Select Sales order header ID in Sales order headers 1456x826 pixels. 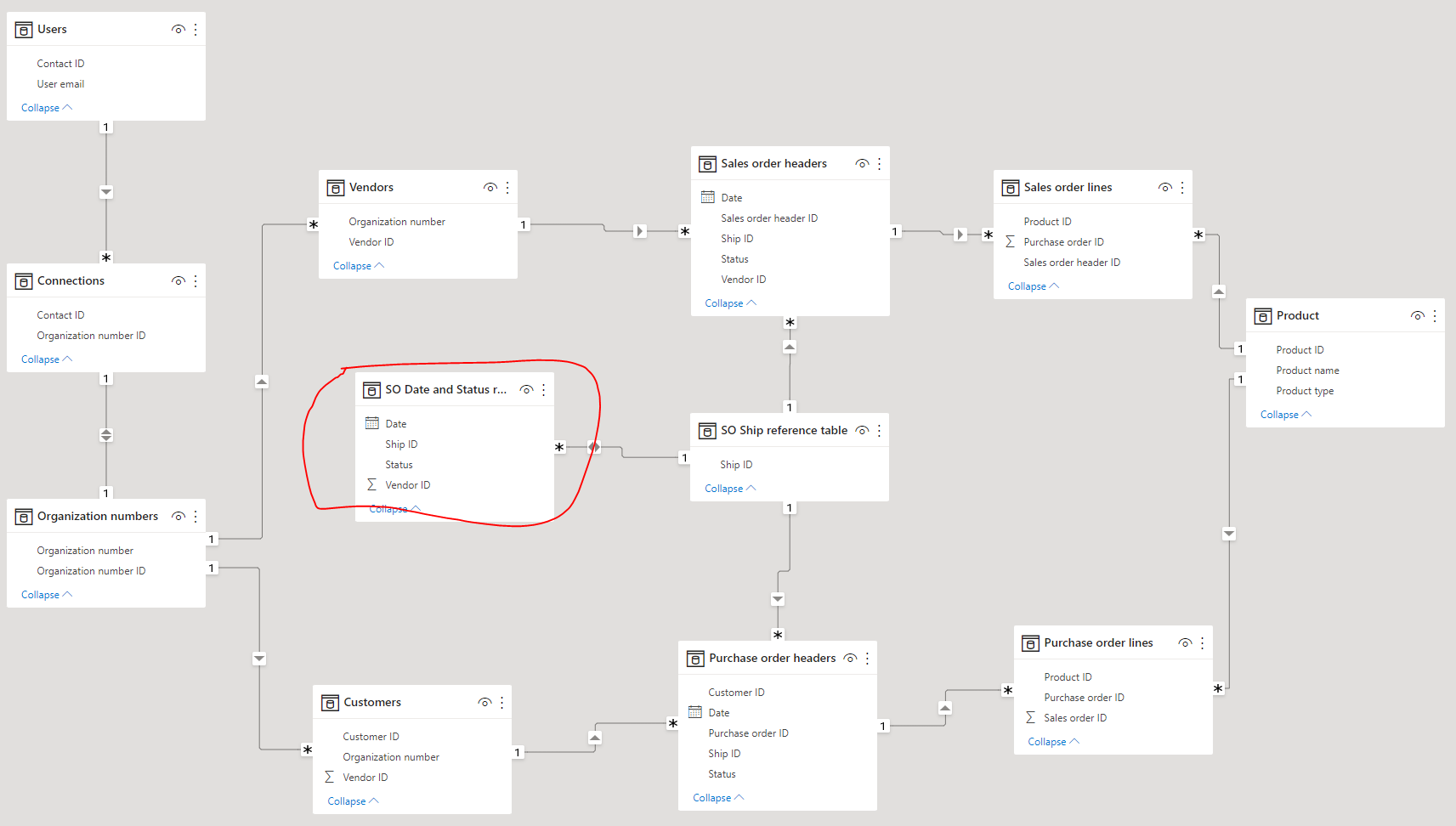pos(769,218)
